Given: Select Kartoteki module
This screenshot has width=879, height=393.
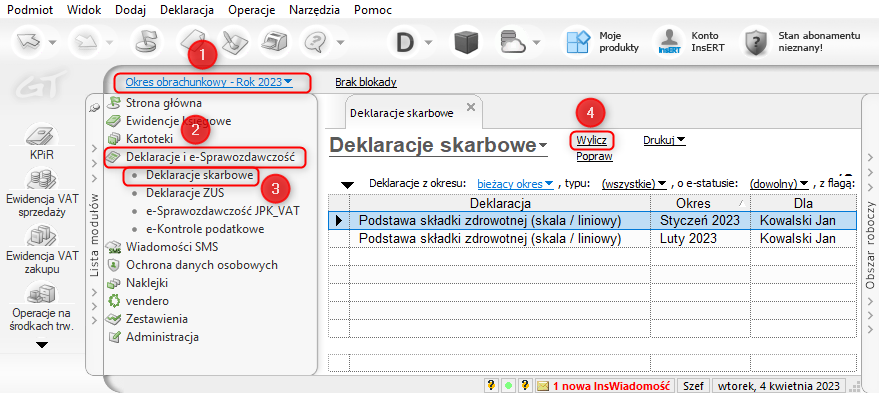Looking at the screenshot, I should [149, 138].
